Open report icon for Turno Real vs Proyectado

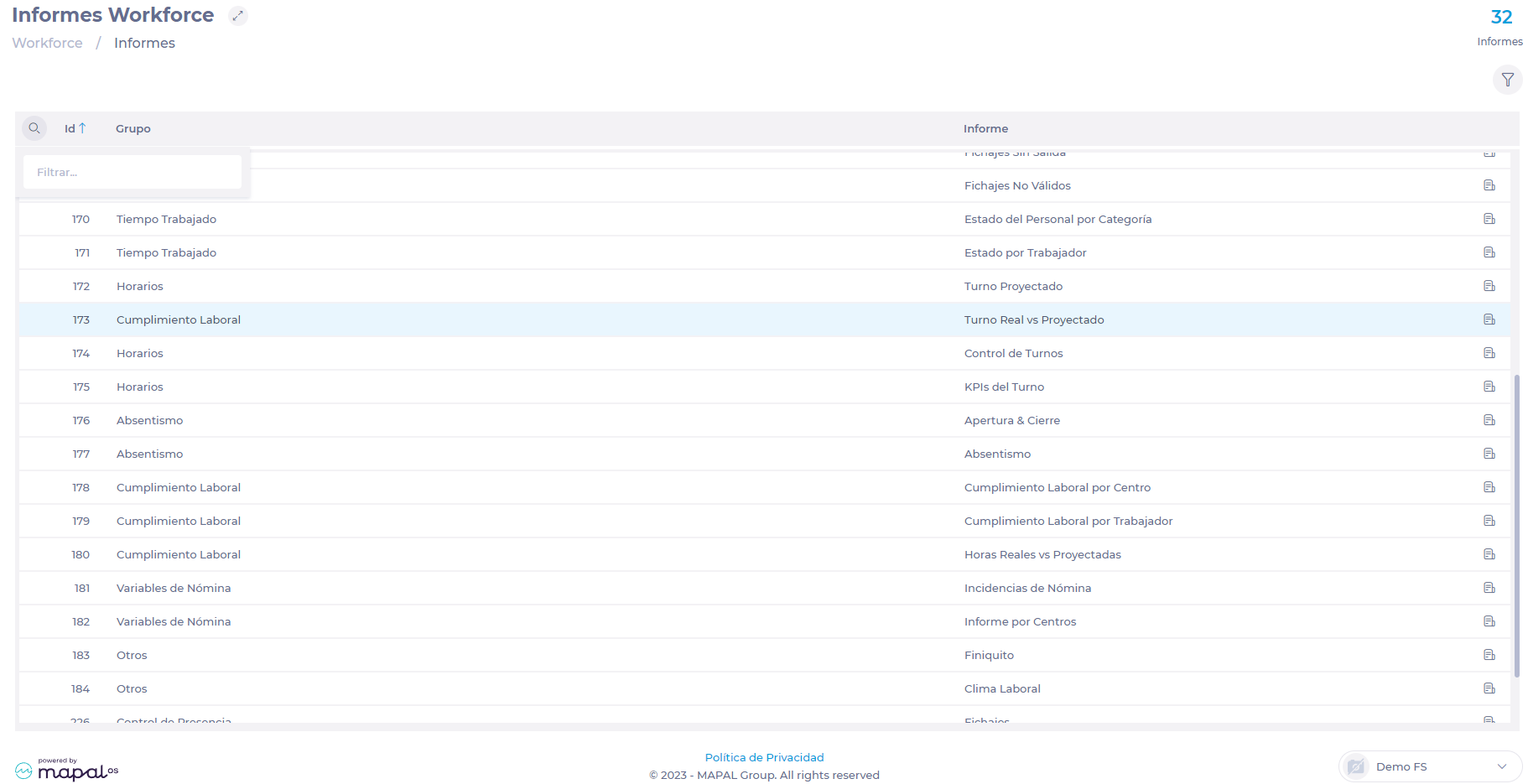(x=1489, y=319)
